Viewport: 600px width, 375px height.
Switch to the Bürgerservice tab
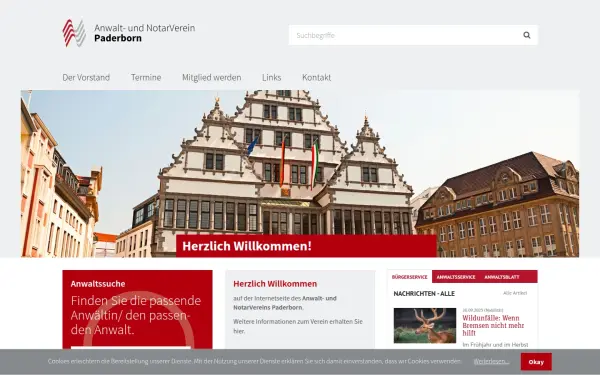409,277
